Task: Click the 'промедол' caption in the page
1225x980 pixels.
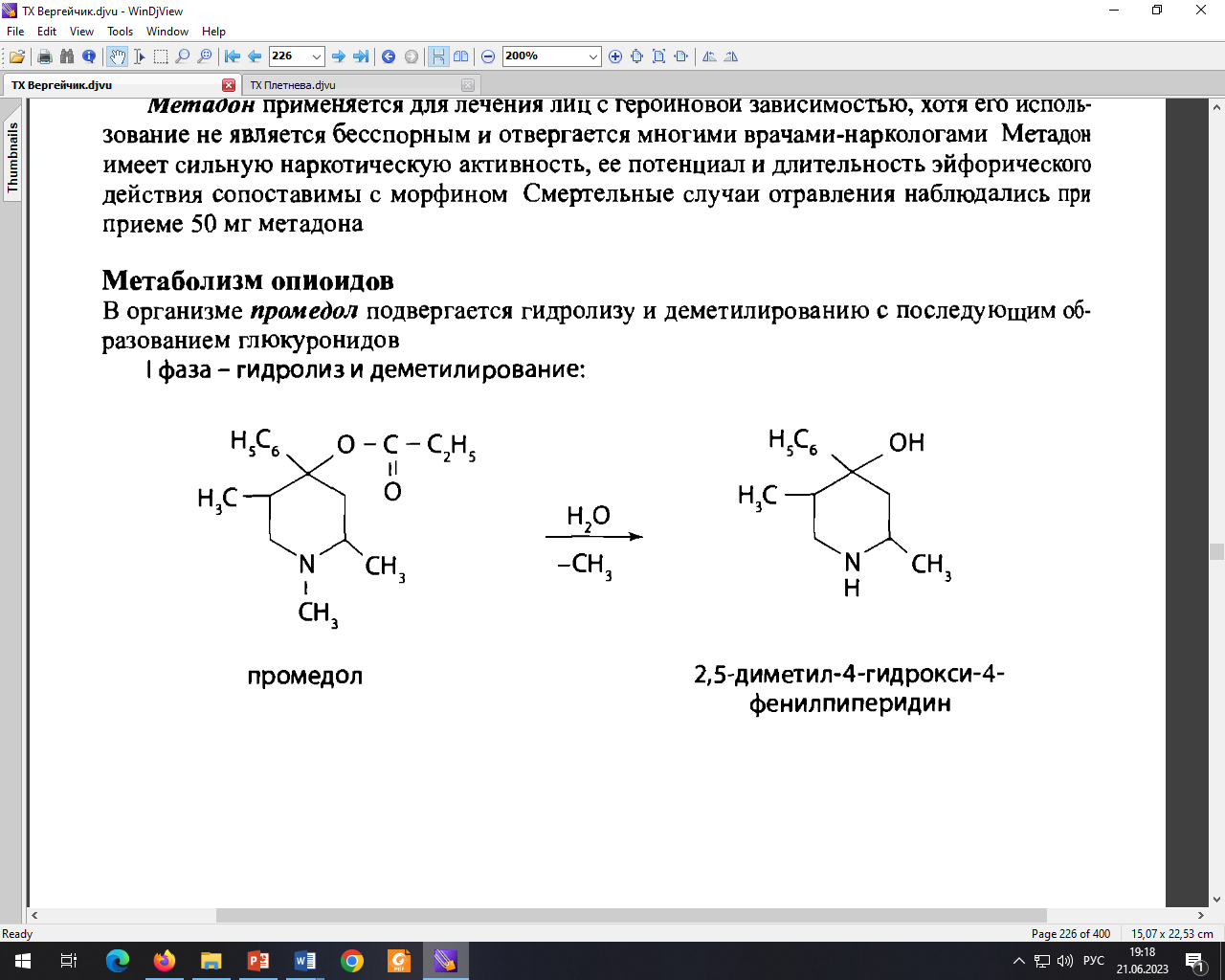Action: click(x=305, y=676)
